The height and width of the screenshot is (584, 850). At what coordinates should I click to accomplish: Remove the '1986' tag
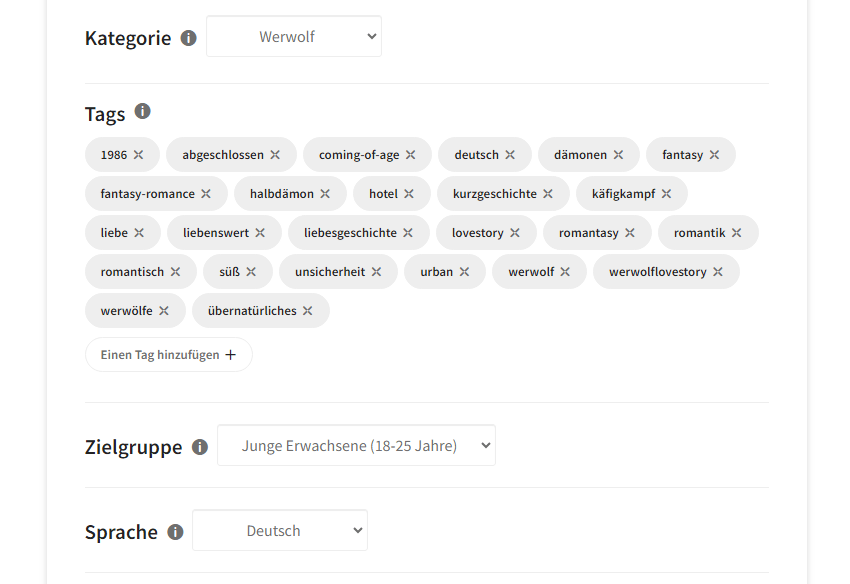point(139,155)
